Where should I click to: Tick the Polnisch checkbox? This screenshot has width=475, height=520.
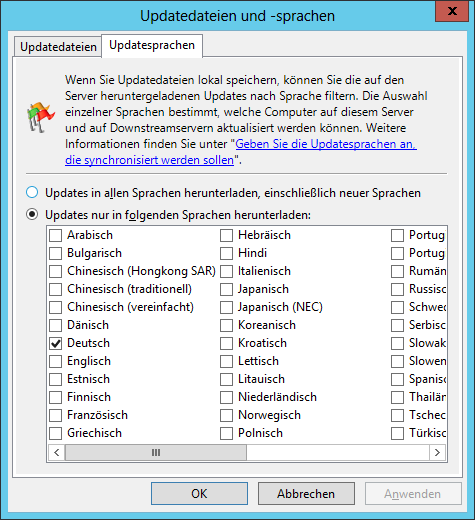point(226,433)
